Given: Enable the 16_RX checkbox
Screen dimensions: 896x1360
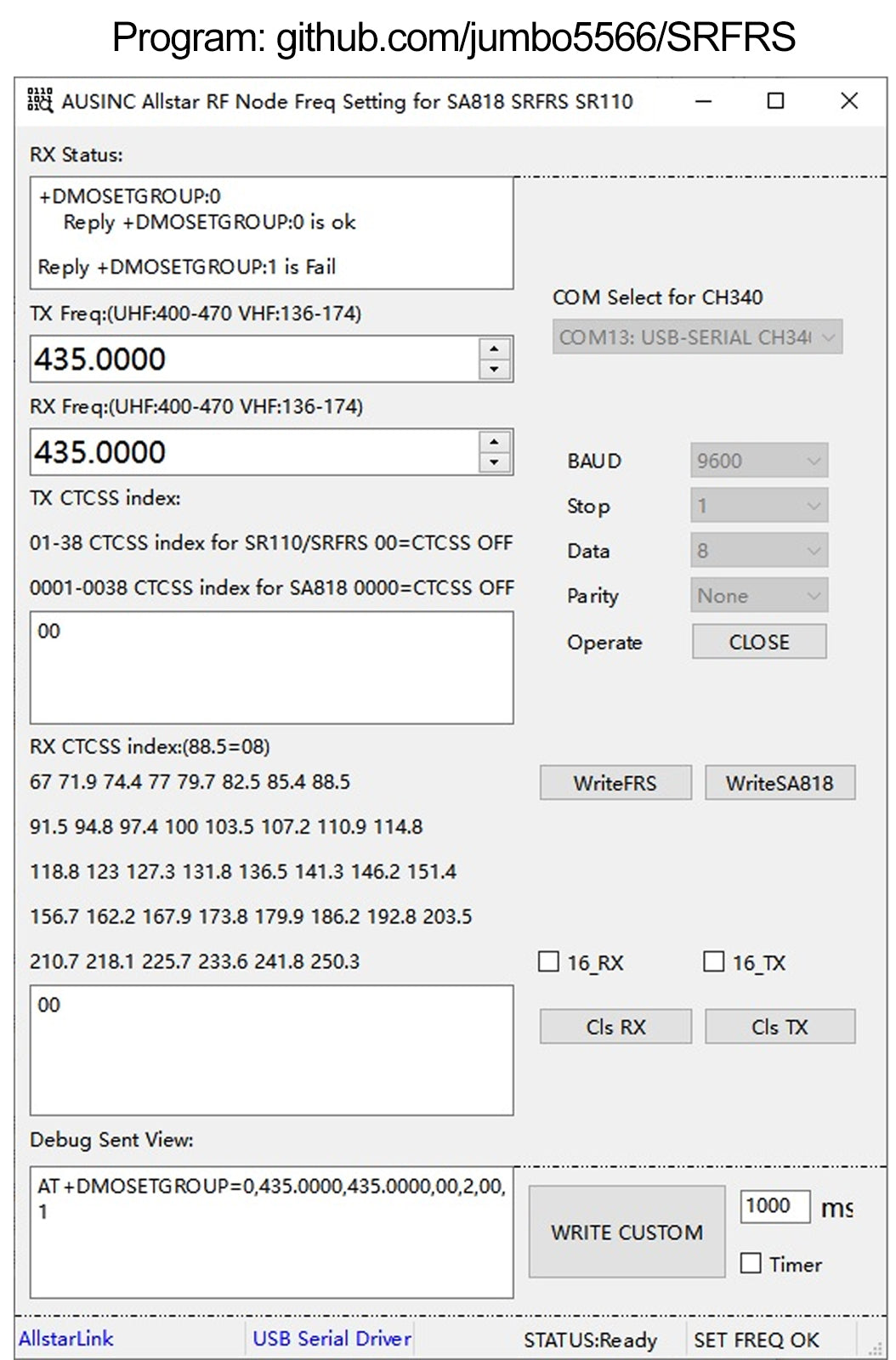Looking at the screenshot, I should [x=549, y=961].
